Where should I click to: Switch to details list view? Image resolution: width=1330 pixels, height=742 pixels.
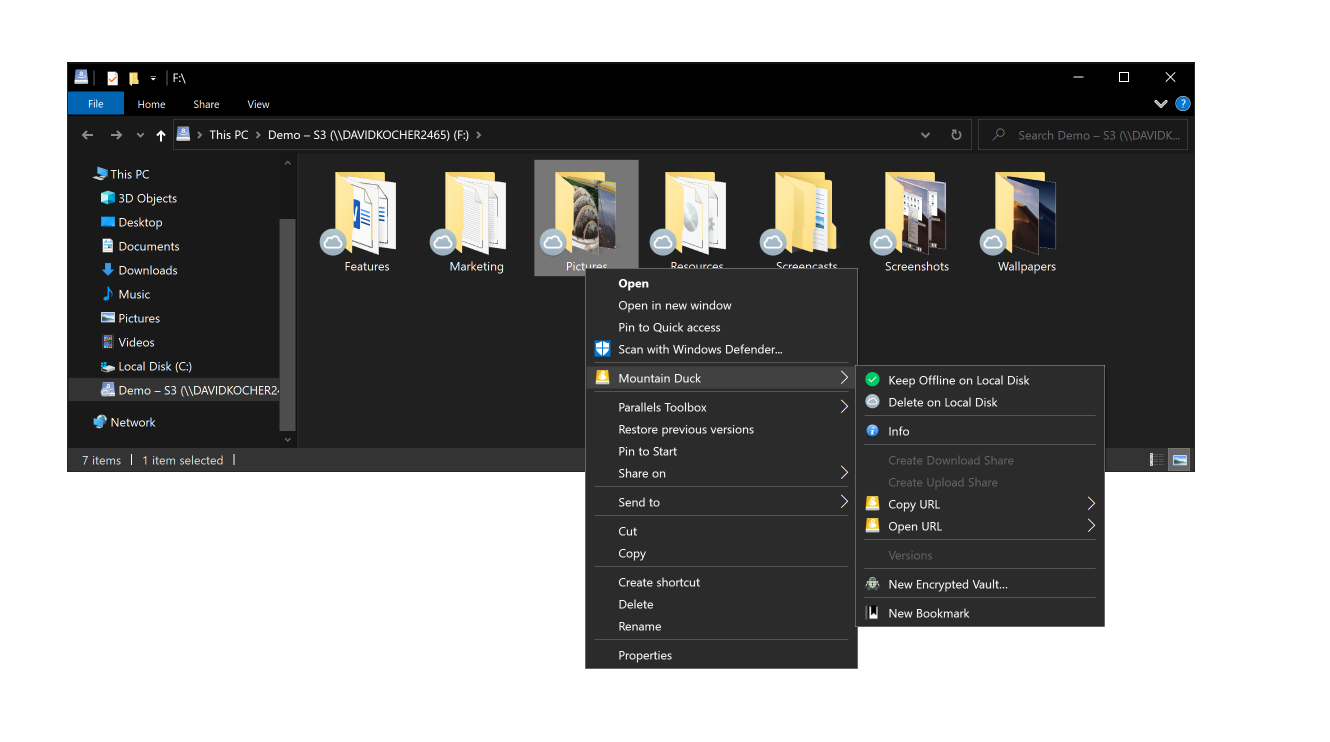[1156, 460]
